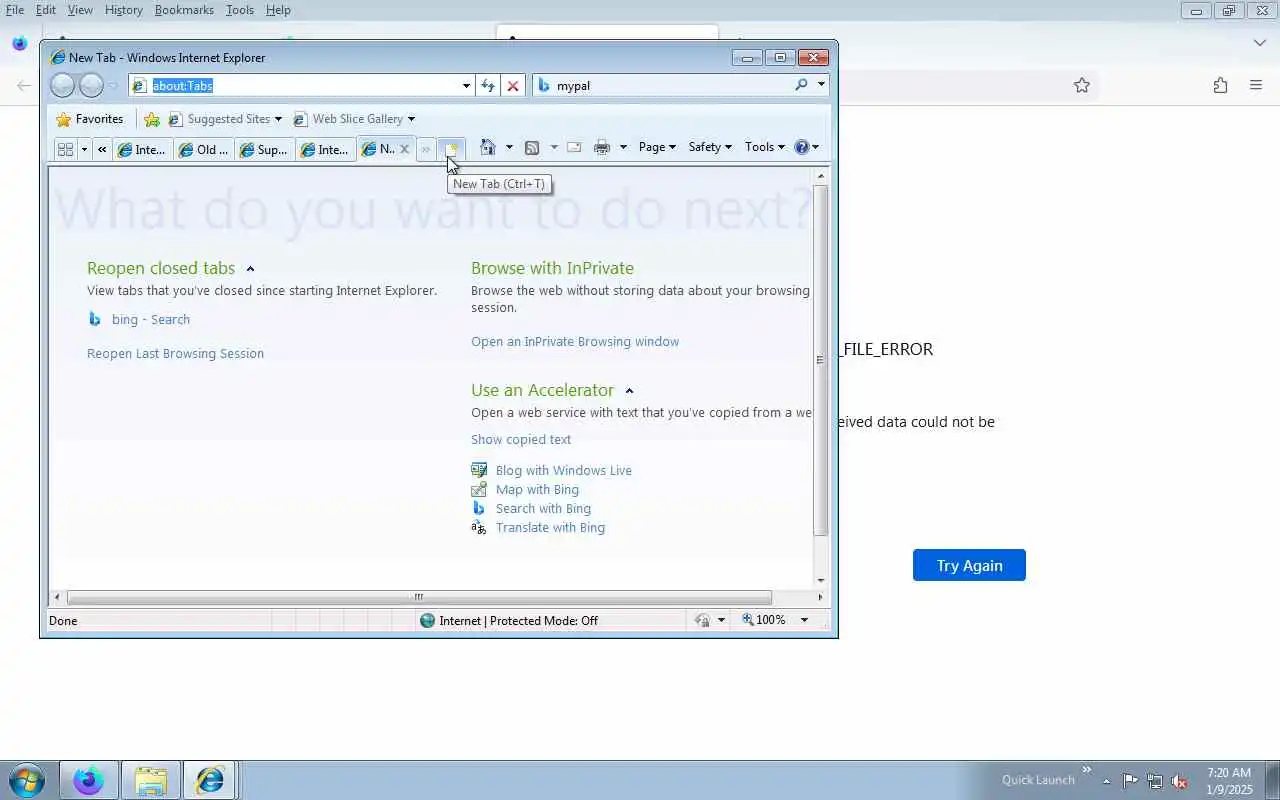Open Firefox extensions puzzle icon
The image size is (1280, 800).
1220,86
